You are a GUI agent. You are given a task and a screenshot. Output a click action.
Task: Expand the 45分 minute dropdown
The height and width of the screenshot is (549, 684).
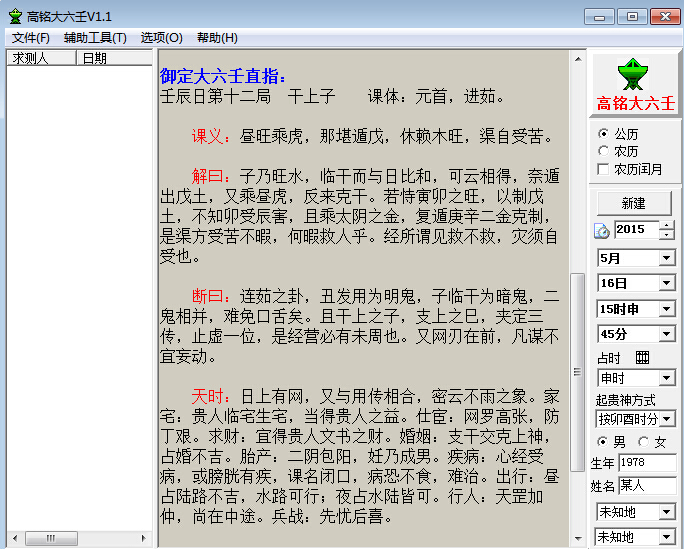pos(667,334)
